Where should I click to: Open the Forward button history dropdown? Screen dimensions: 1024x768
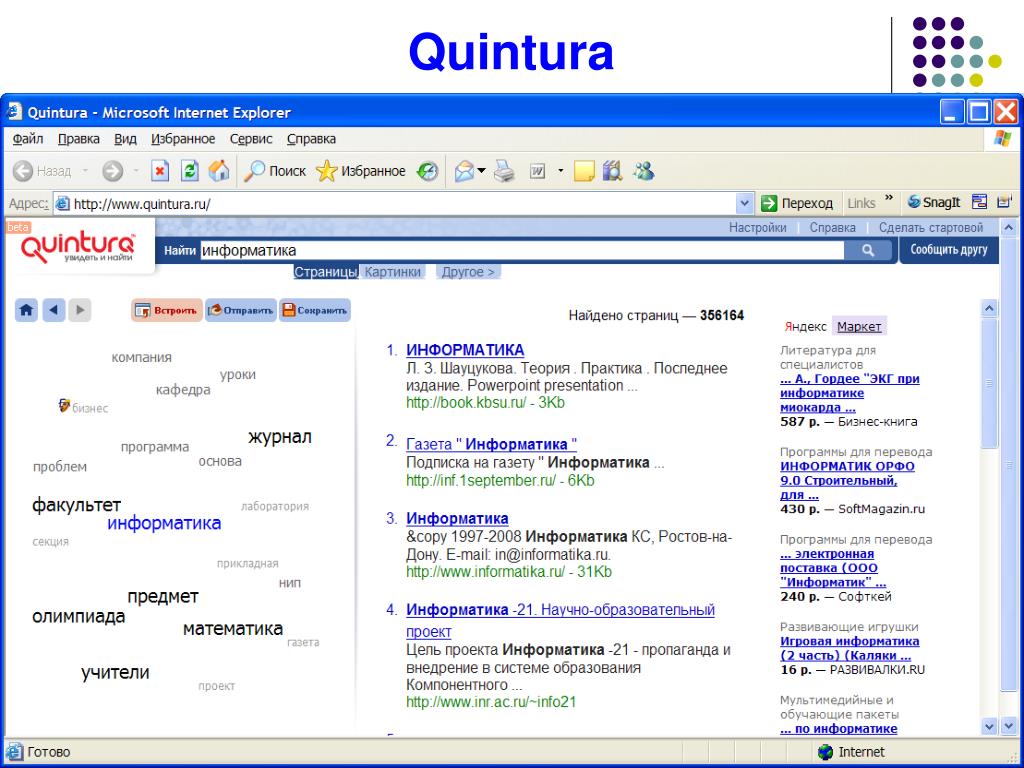[x=136, y=171]
